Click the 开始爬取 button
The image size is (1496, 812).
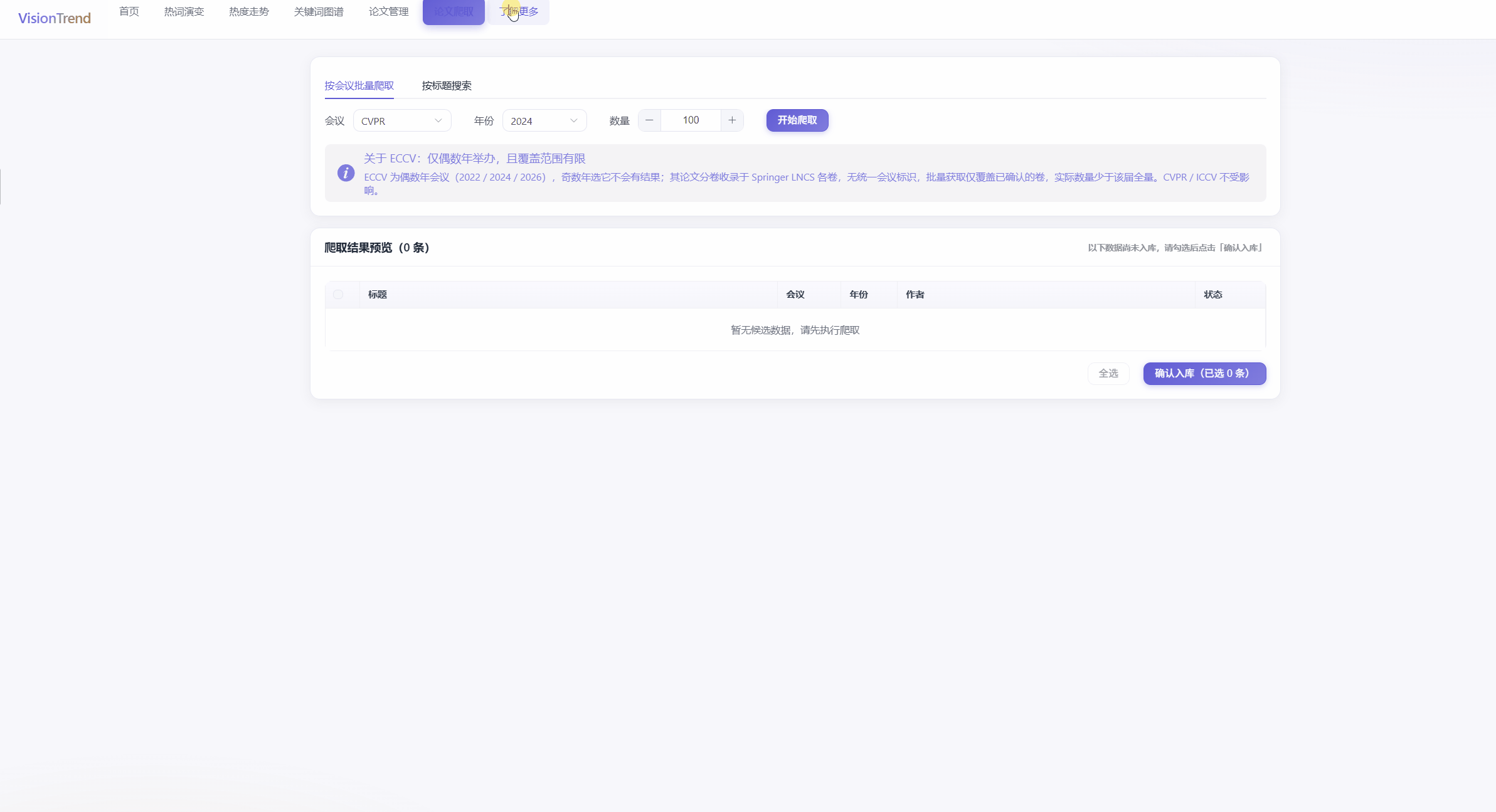[797, 120]
